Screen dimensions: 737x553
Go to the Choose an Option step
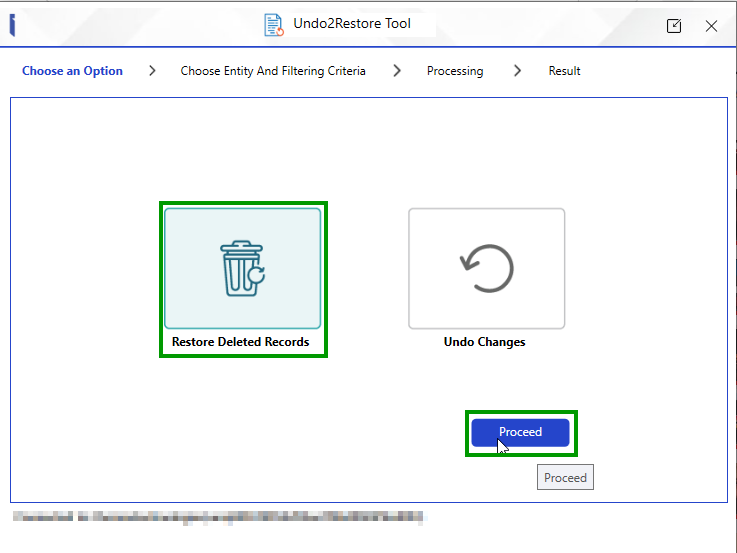[72, 71]
